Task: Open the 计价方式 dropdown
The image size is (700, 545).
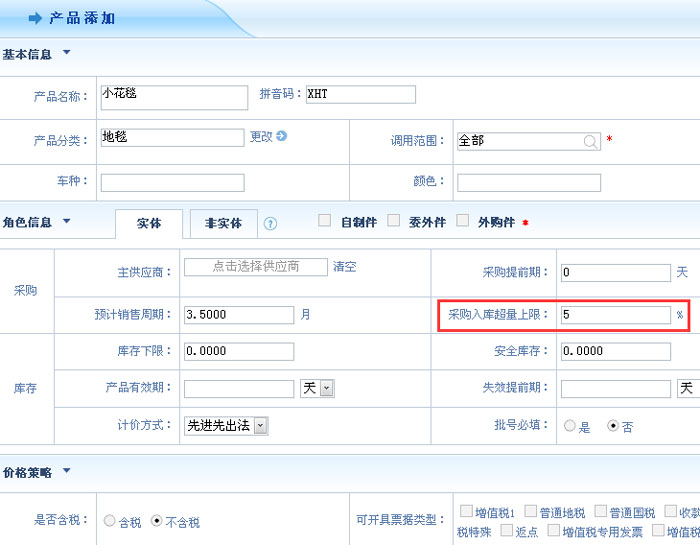Action: point(260,426)
